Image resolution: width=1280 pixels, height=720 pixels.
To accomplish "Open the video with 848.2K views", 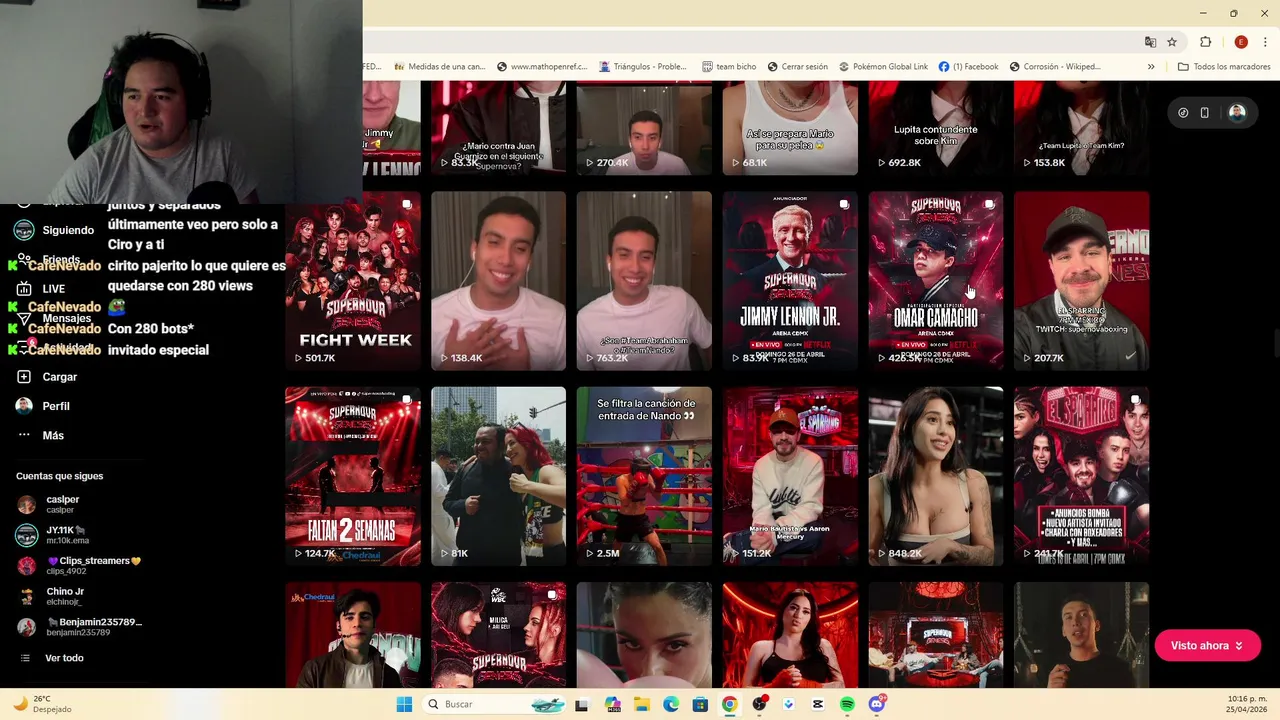I will click(936, 476).
